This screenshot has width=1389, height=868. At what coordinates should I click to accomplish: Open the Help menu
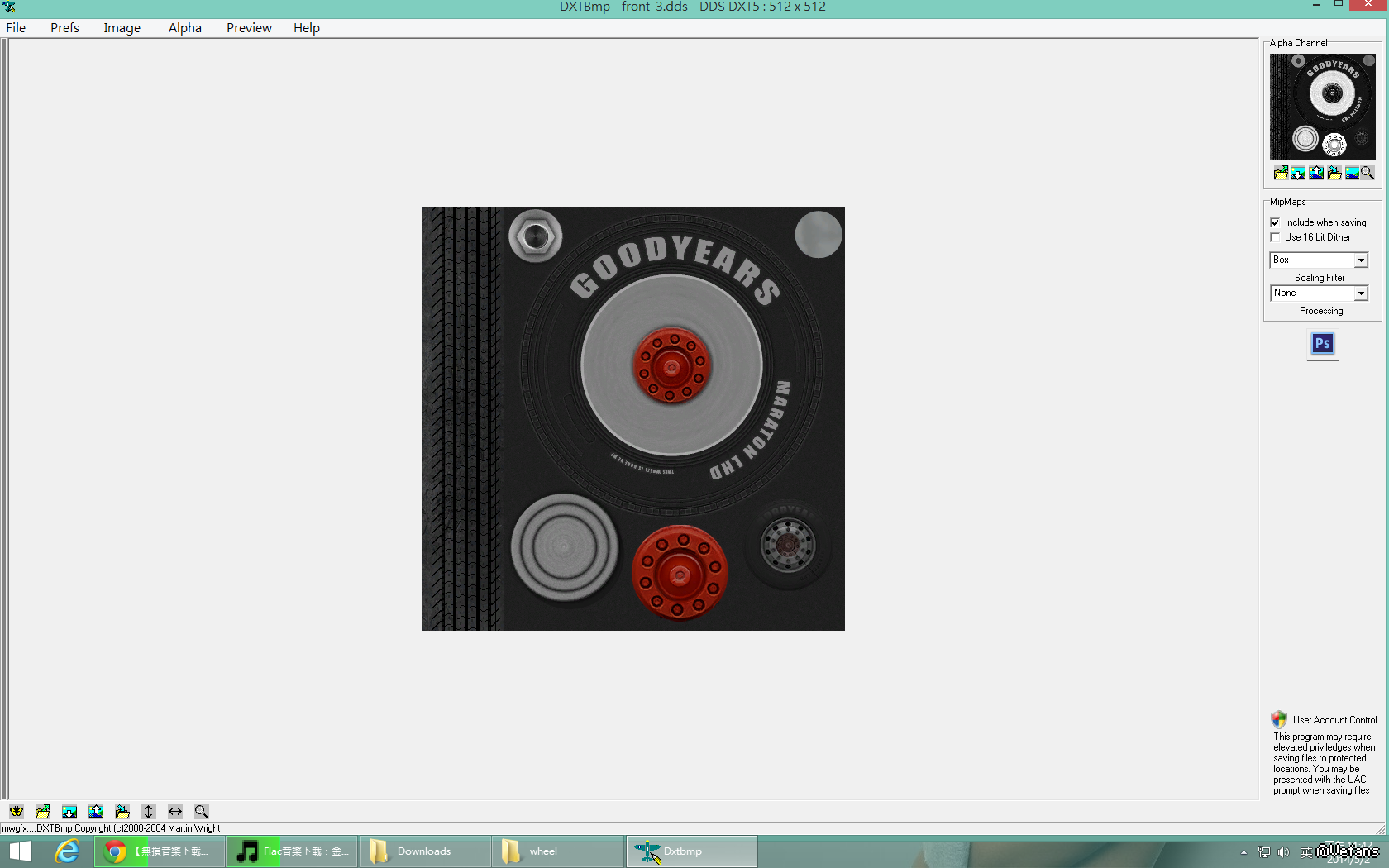click(x=306, y=28)
